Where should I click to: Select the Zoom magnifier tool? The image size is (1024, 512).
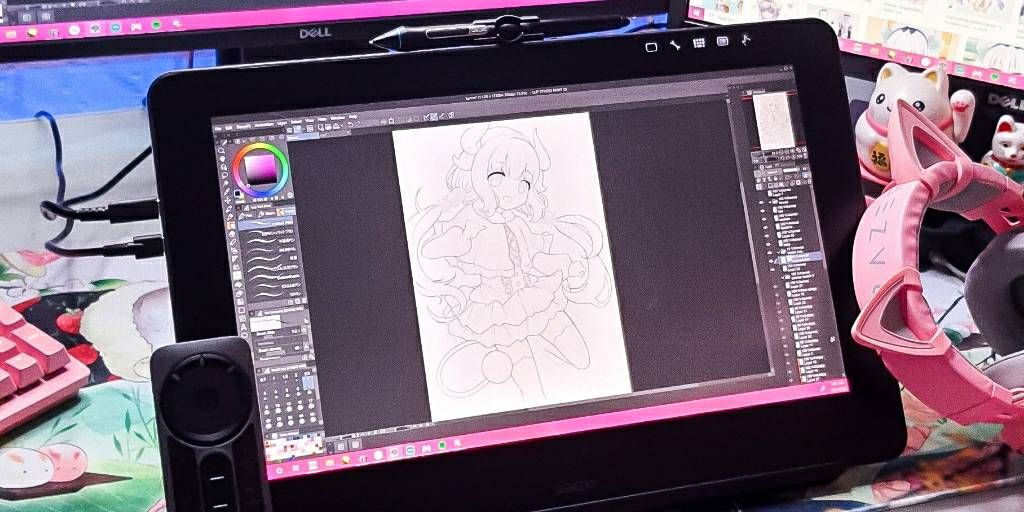click(x=221, y=150)
